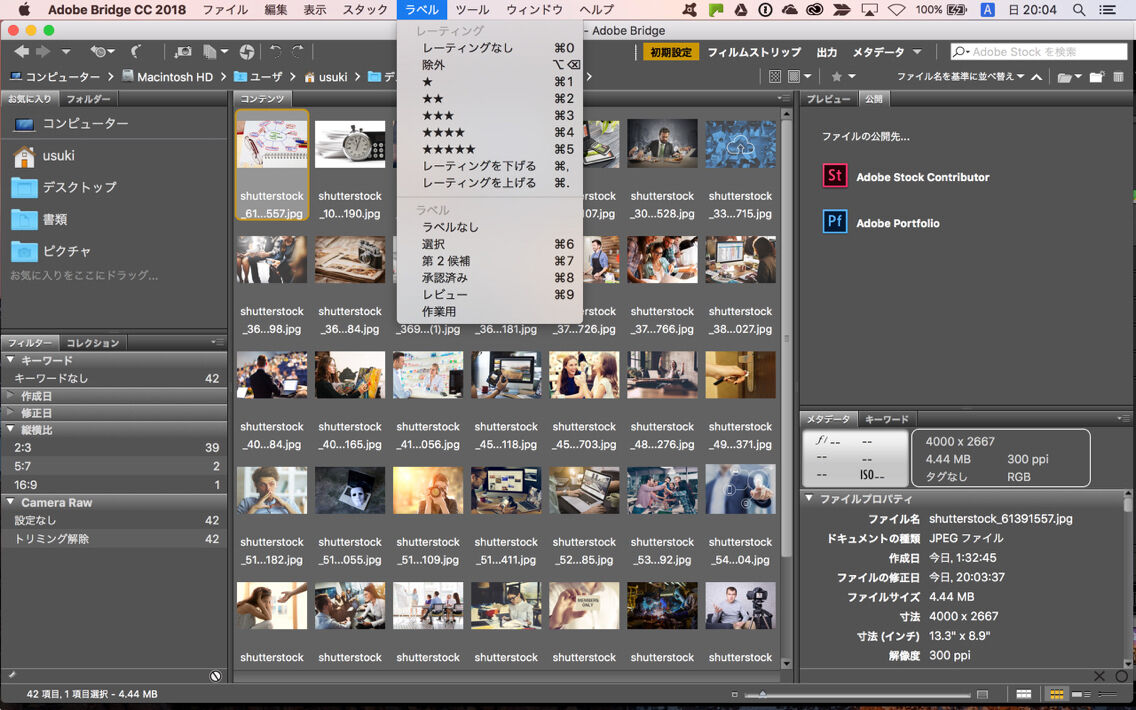This screenshot has width=1136, height=710.
Task: Open Adobe Portfolio publish option
Action: [882, 222]
